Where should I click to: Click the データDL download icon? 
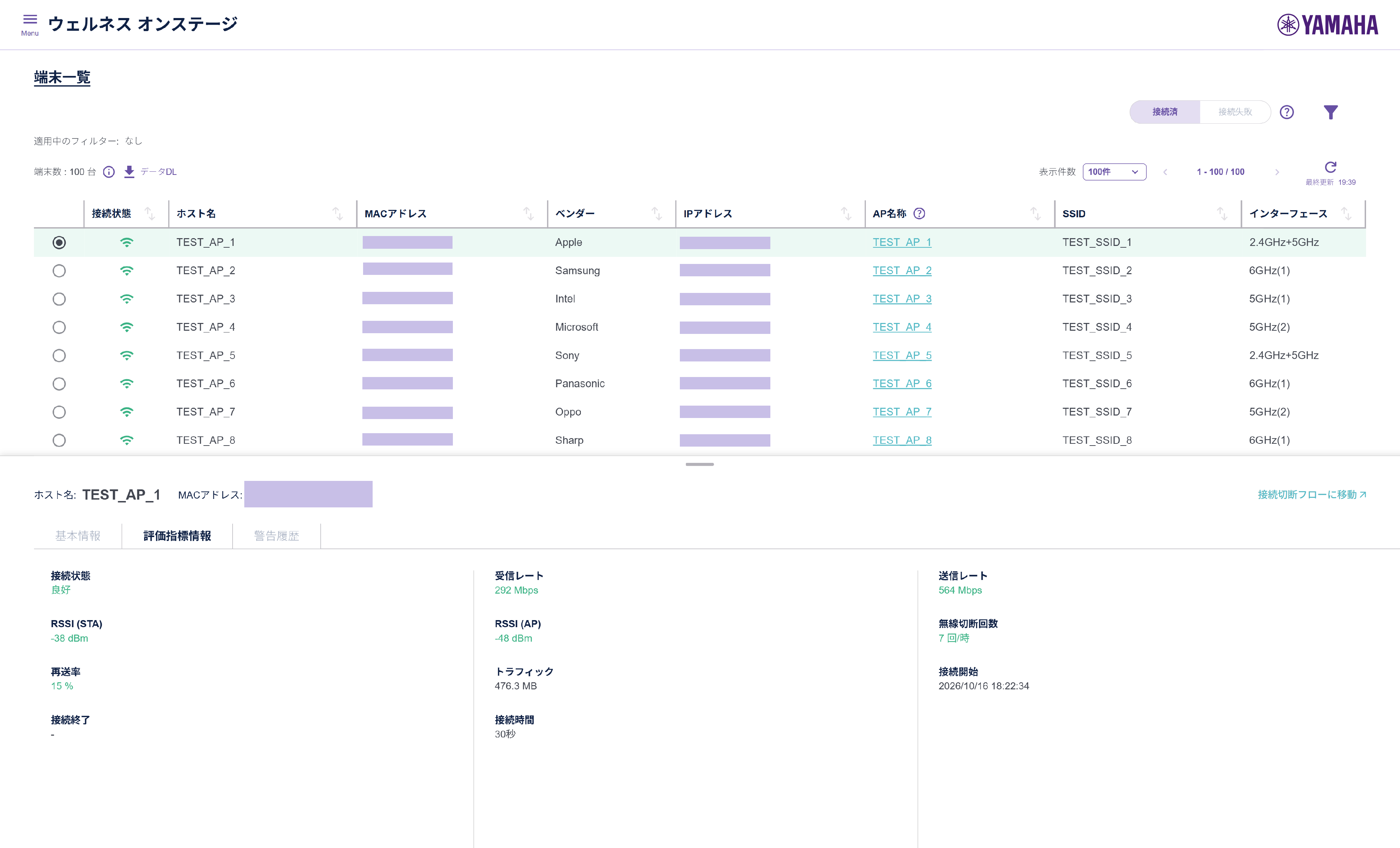point(129,171)
